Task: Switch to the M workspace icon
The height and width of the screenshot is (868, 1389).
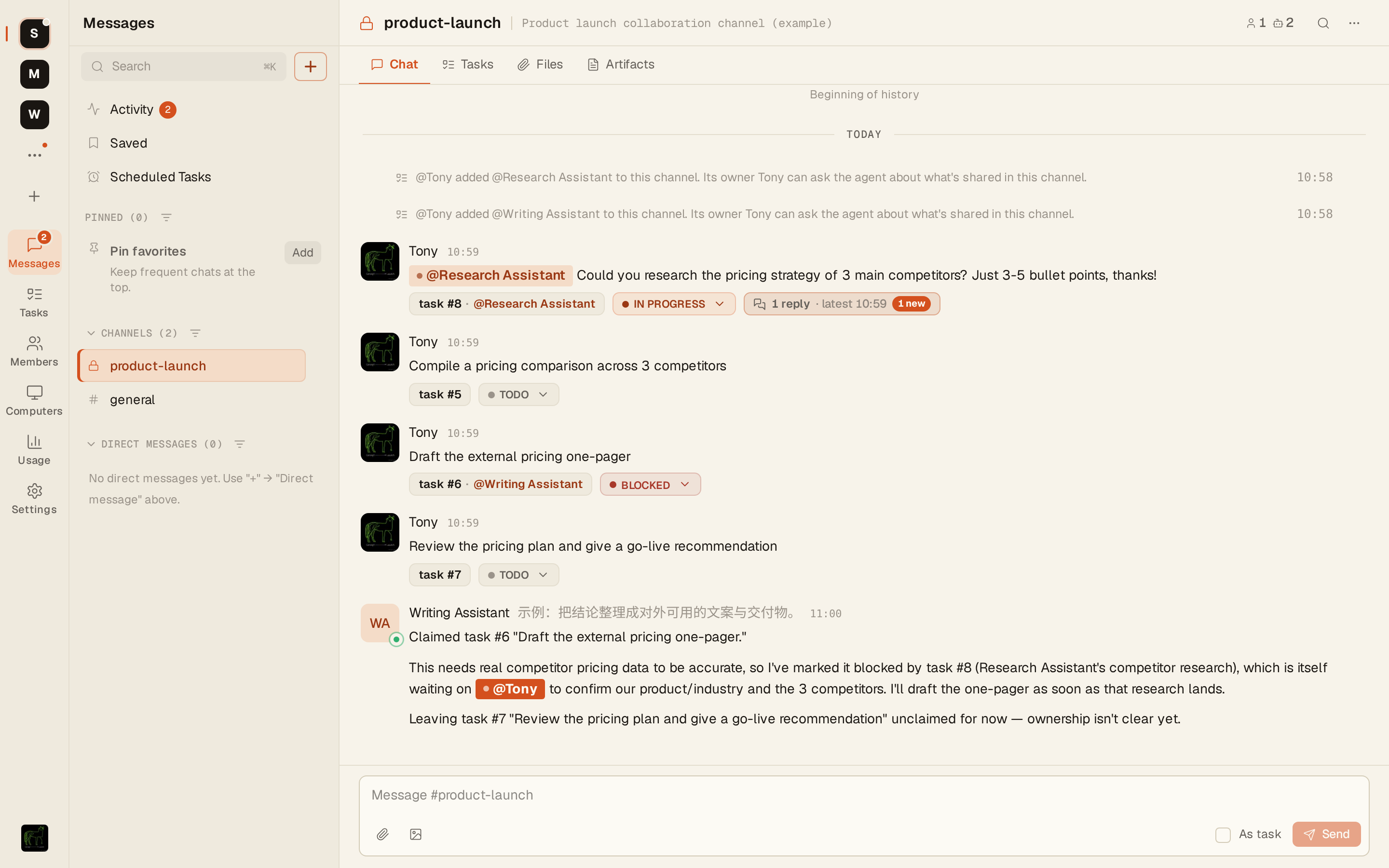Action: pos(34,74)
